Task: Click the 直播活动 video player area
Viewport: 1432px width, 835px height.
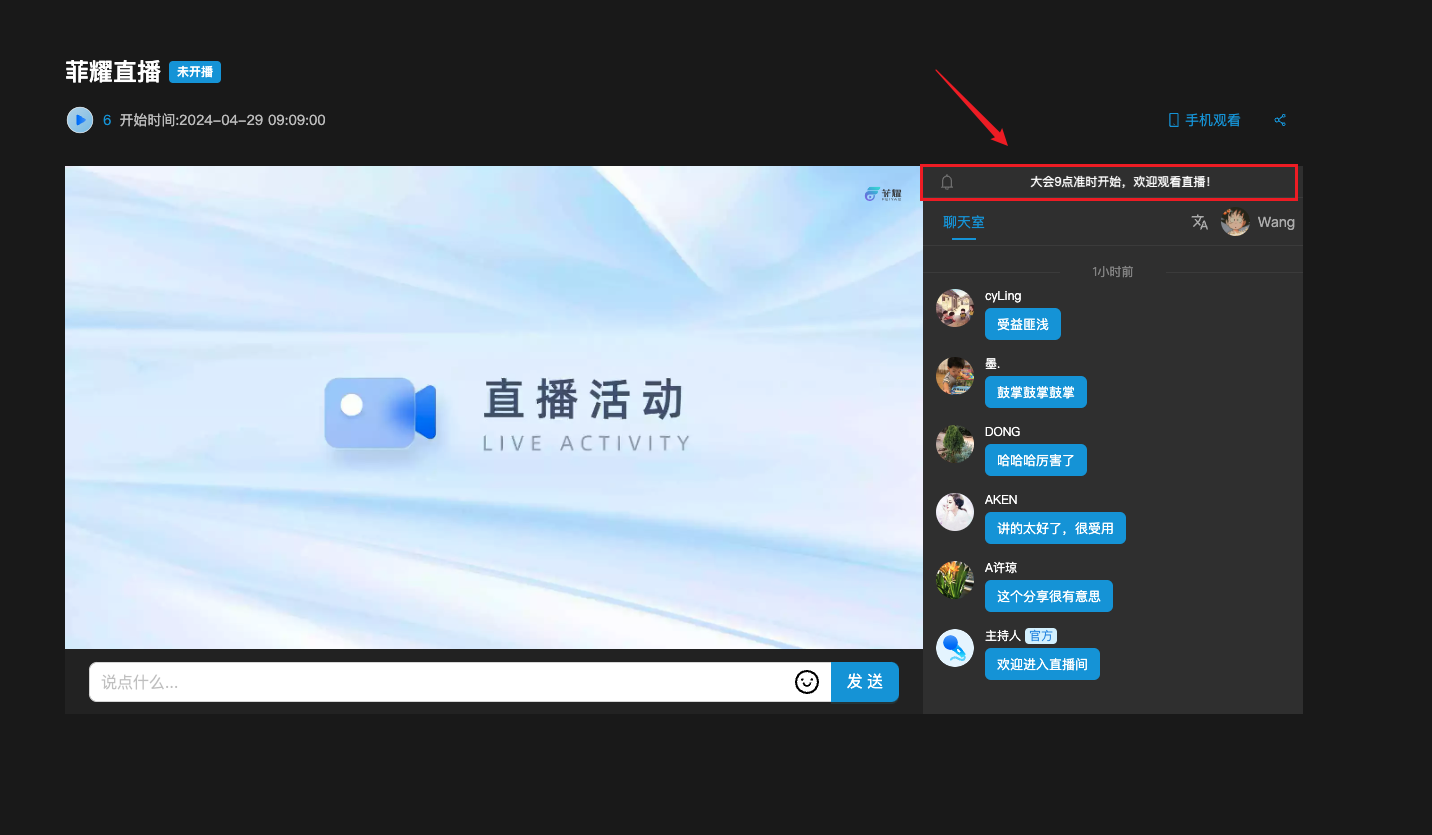Action: (x=494, y=407)
